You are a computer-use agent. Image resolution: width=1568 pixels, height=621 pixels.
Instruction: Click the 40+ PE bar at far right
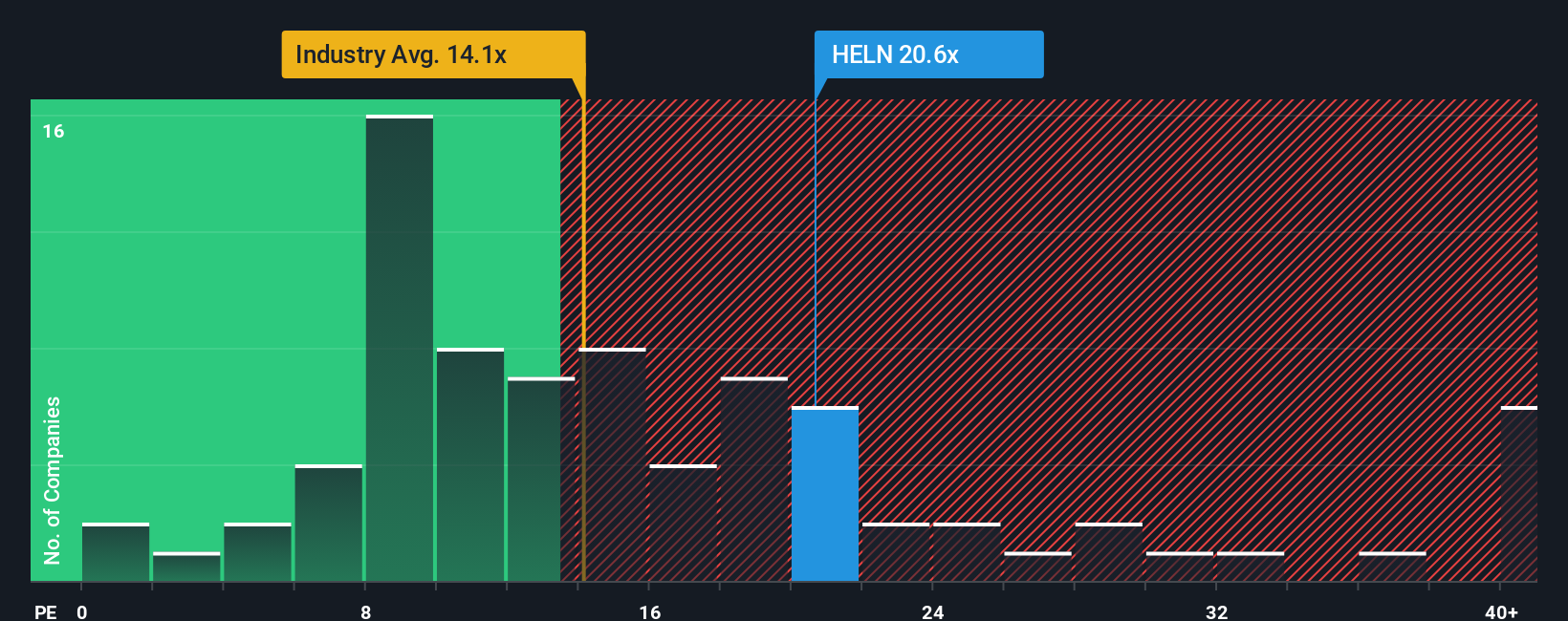click(1519, 494)
